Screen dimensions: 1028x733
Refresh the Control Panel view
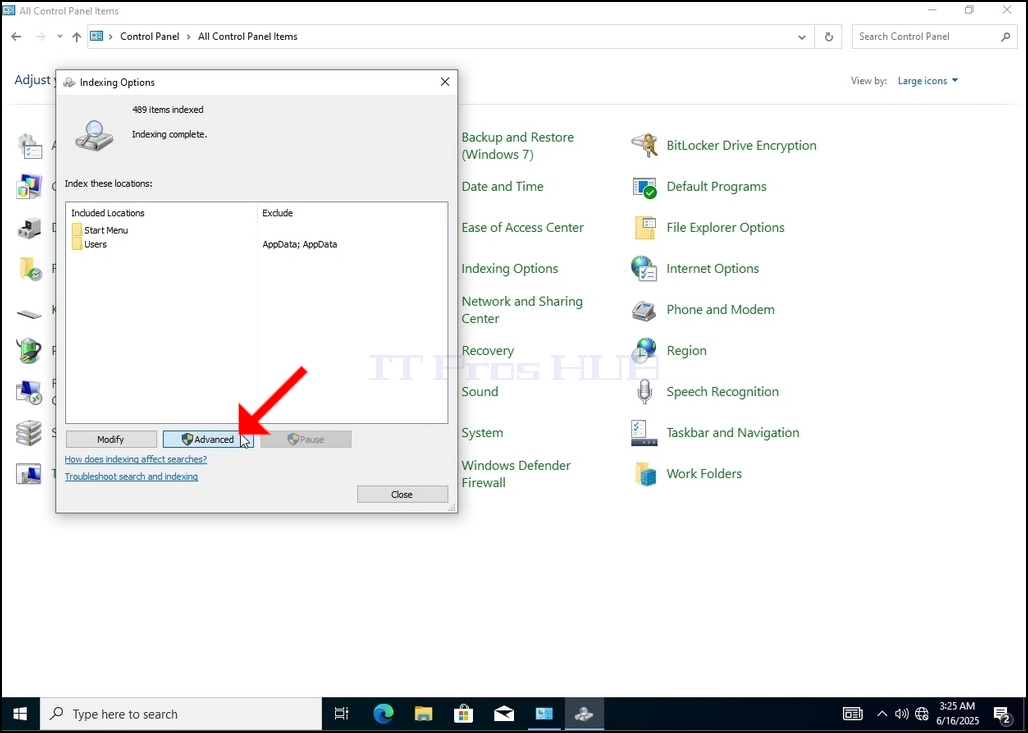tap(829, 37)
